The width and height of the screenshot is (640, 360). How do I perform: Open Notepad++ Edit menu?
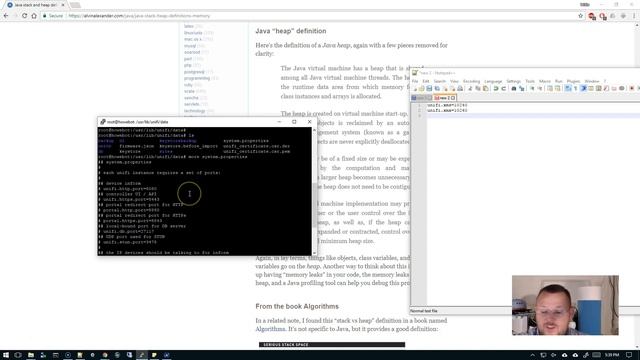point(426,81)
